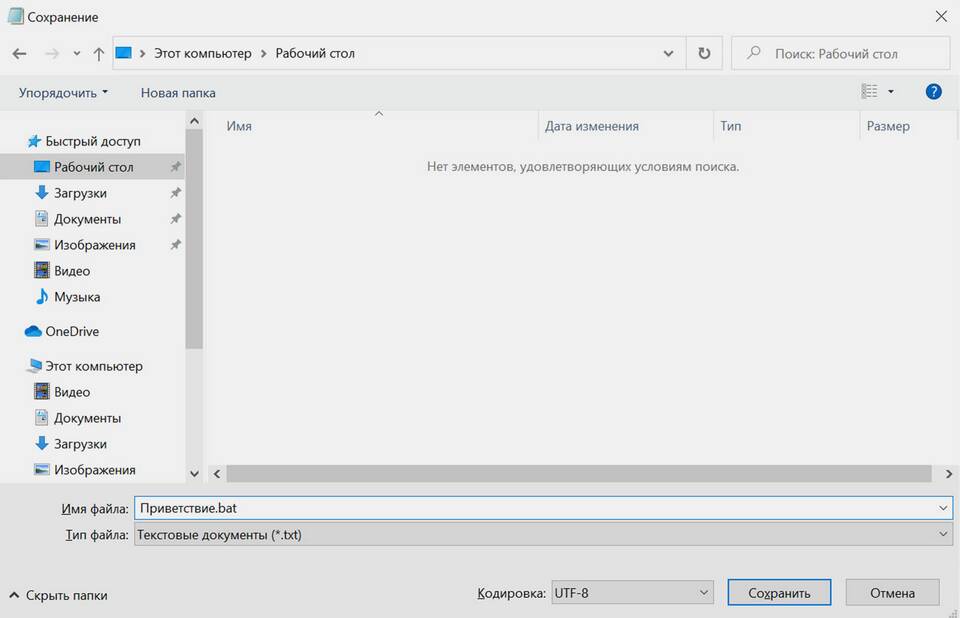The width and height of the screenshot is (960, 618).
Task: Select pinned 'Рабочий стол' in Quick access
Action: click(93, 167)
